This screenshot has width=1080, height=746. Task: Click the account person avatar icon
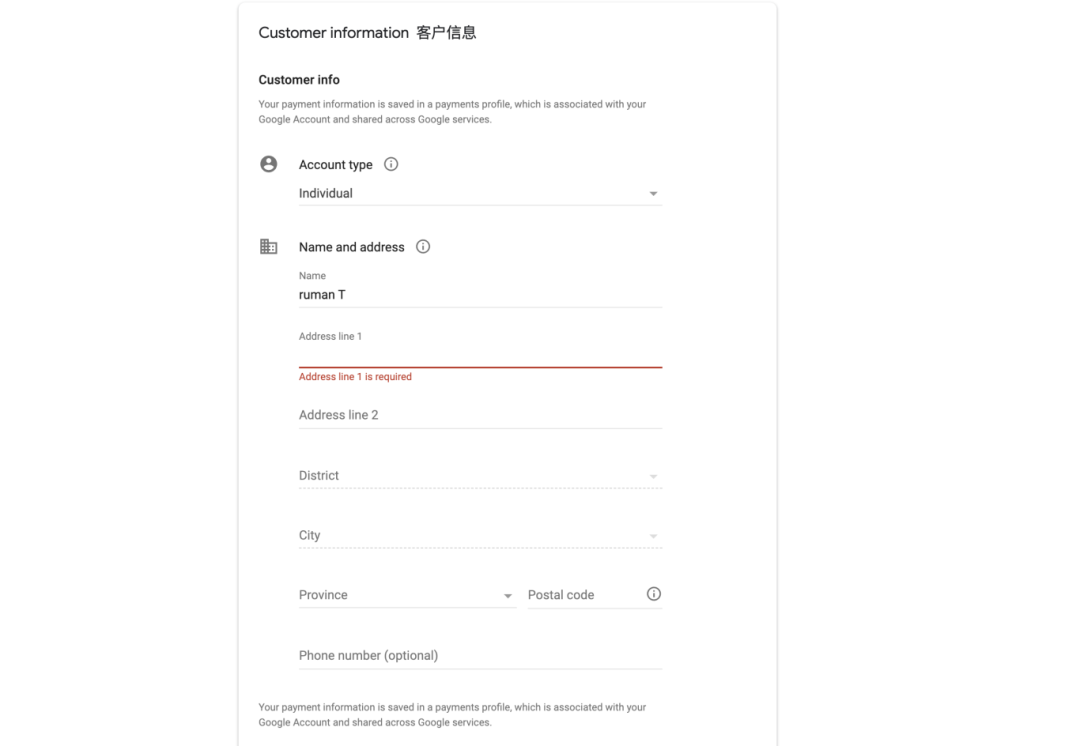pyautogui.click(x=269, y=164)
